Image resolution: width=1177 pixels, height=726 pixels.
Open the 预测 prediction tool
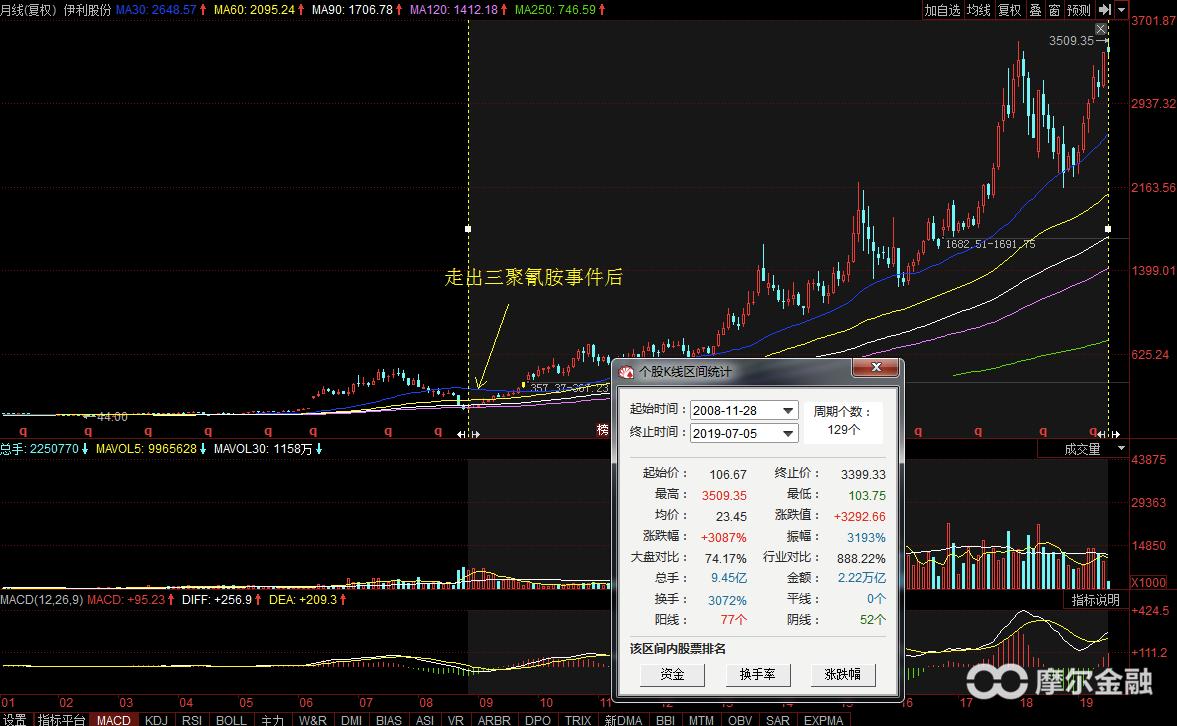(x=1077, y=11)
